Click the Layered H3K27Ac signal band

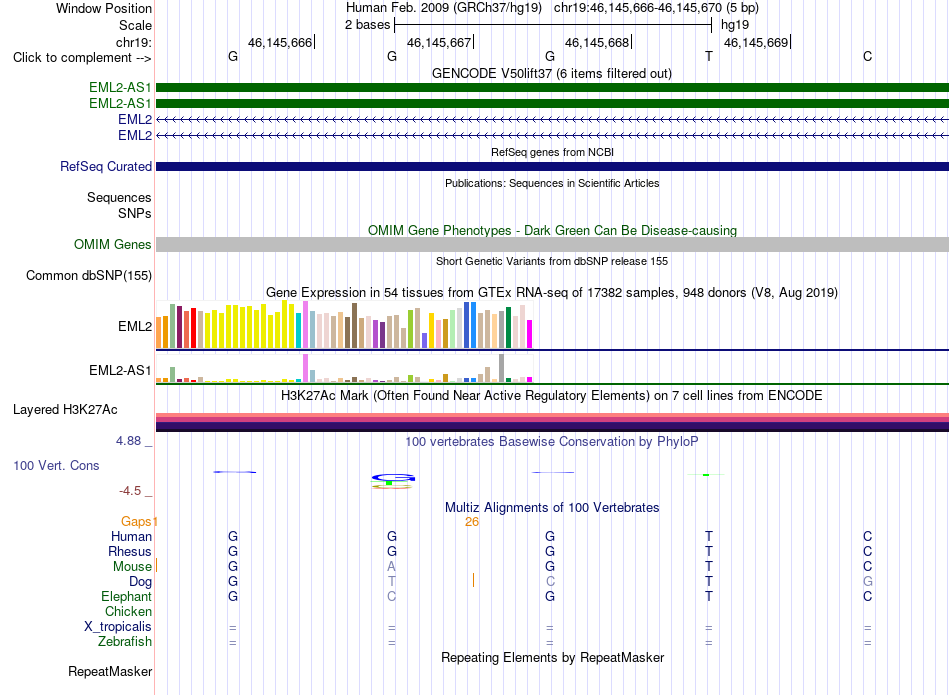552,422
